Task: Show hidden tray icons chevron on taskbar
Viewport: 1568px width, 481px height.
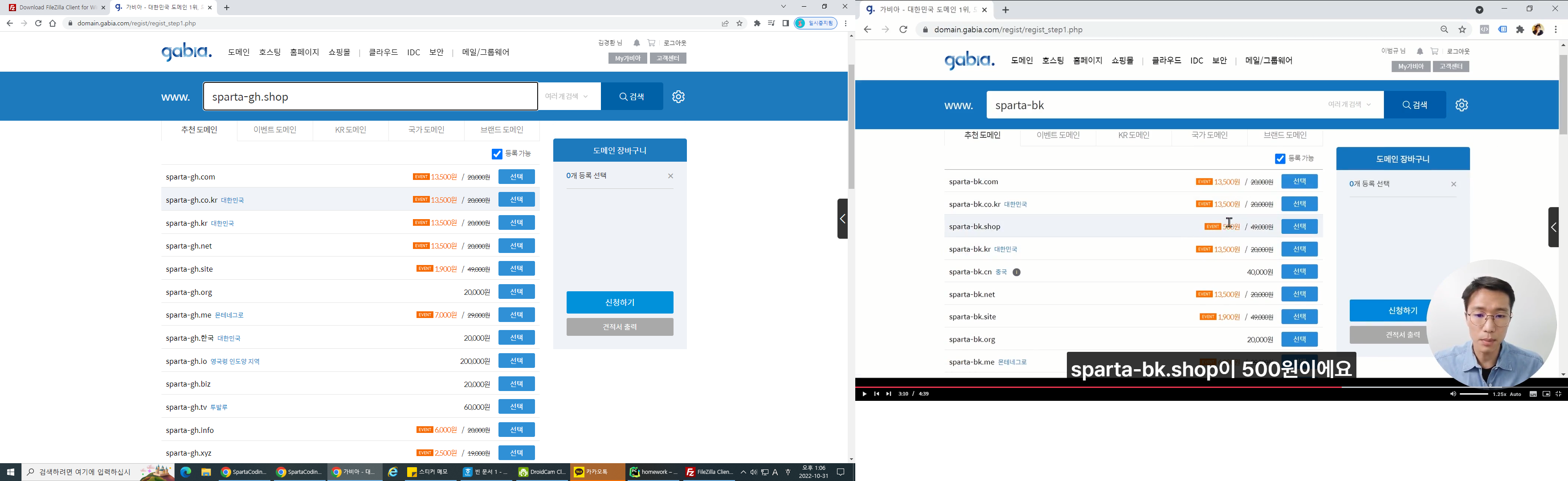Action: click(743, 472)
